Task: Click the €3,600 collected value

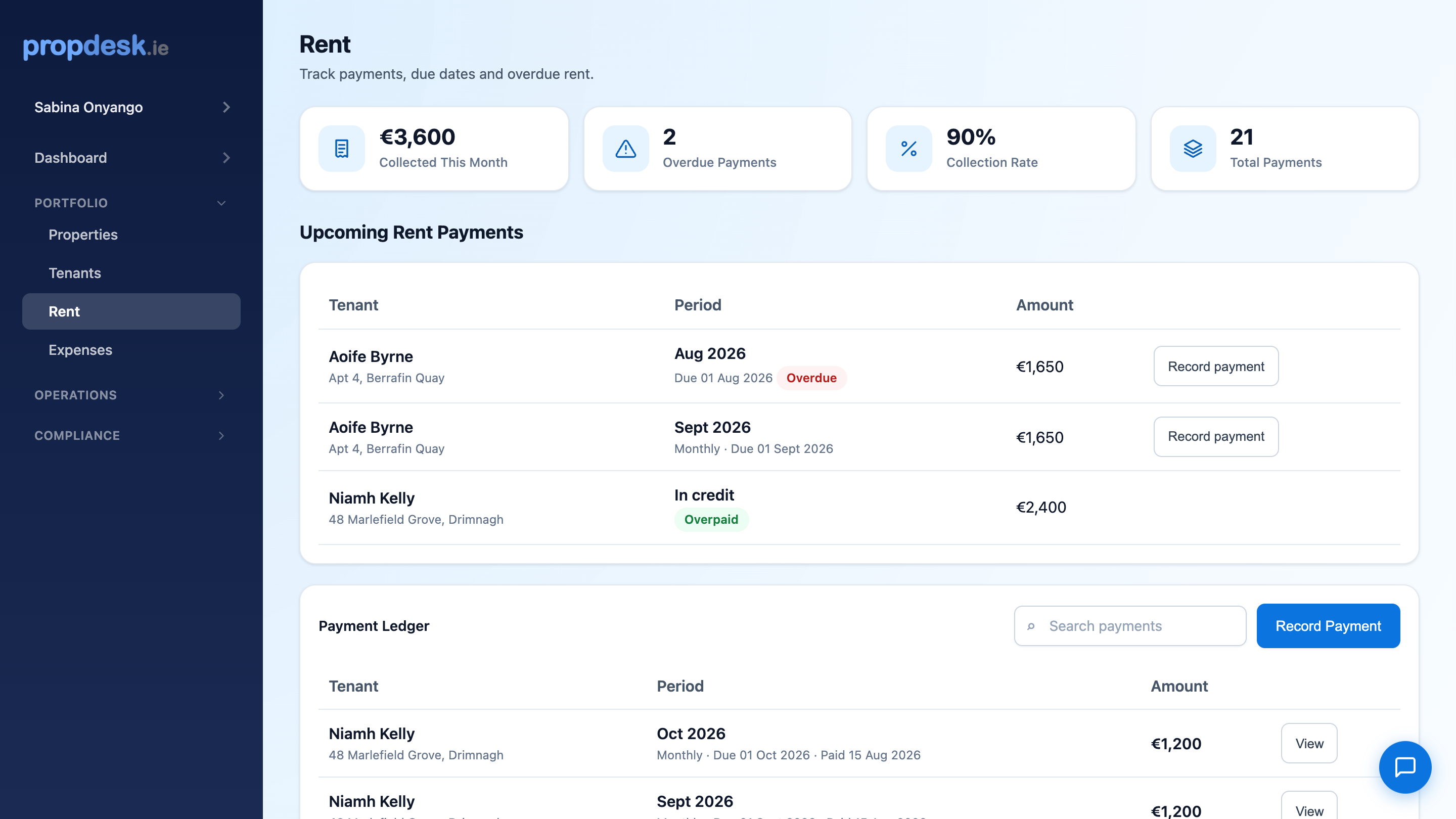Action: point(417,137)
